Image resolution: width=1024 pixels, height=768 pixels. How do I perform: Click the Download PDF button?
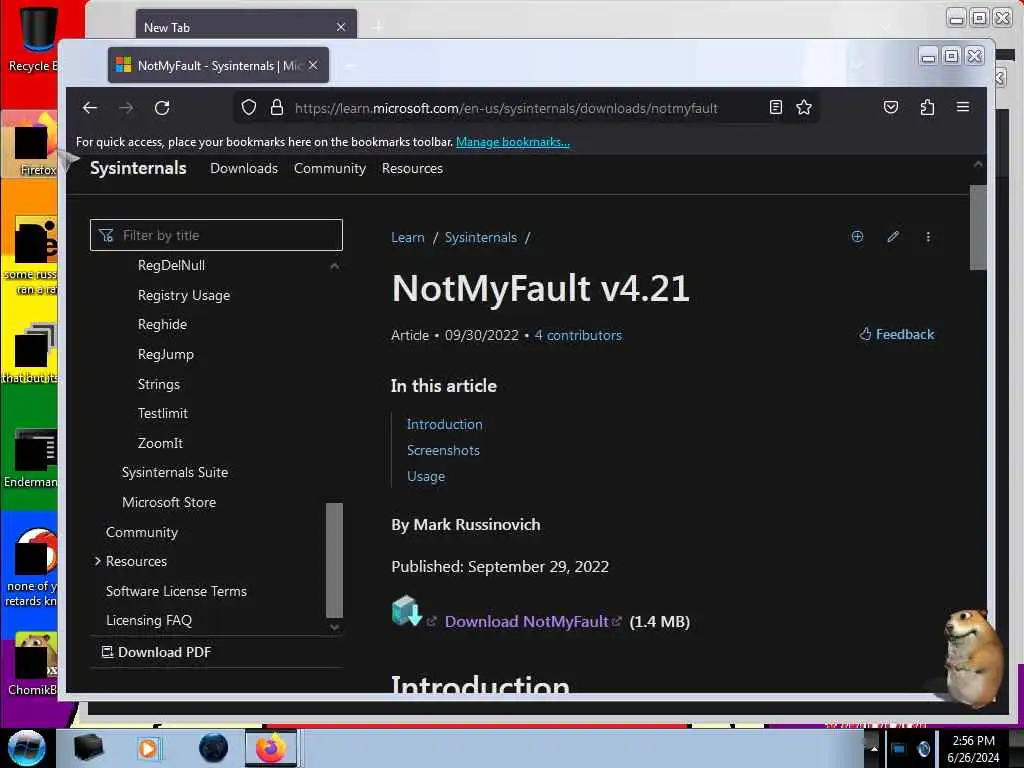(x=157, y=652)
